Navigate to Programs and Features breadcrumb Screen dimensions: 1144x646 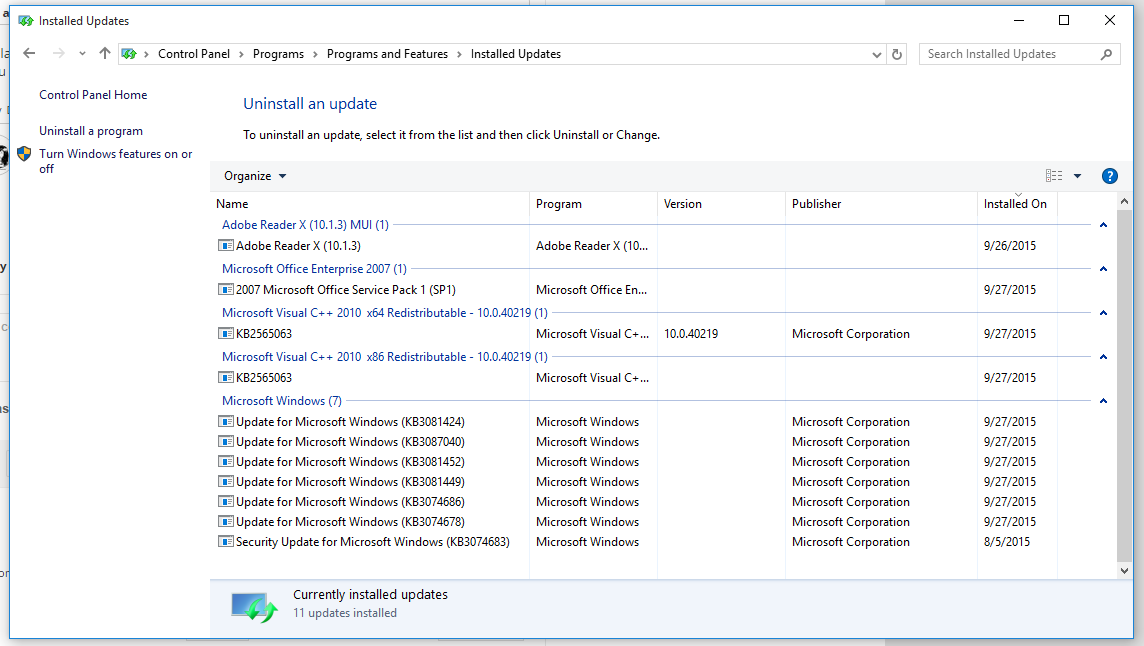pos(387,54)
